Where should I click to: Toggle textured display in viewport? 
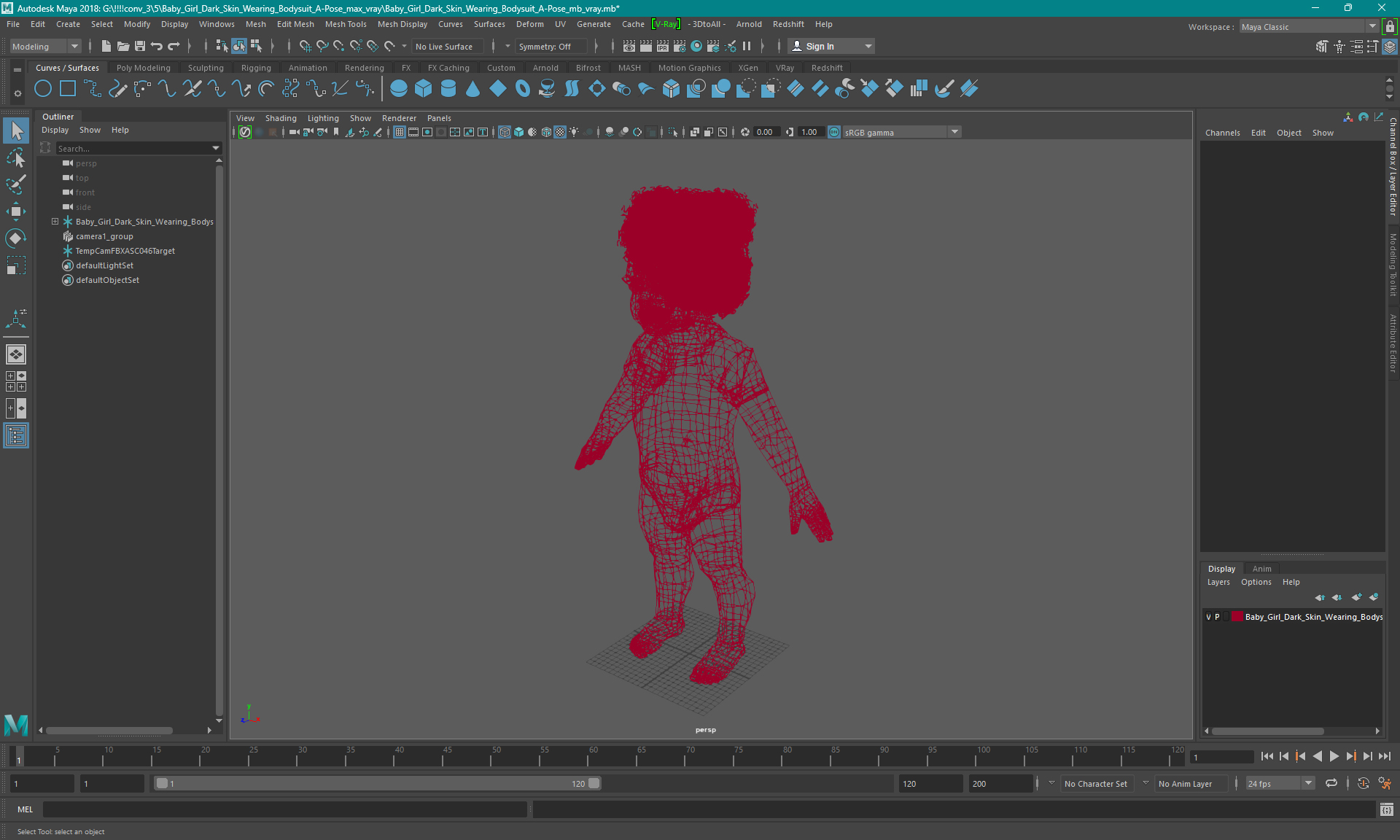point(560,132)
